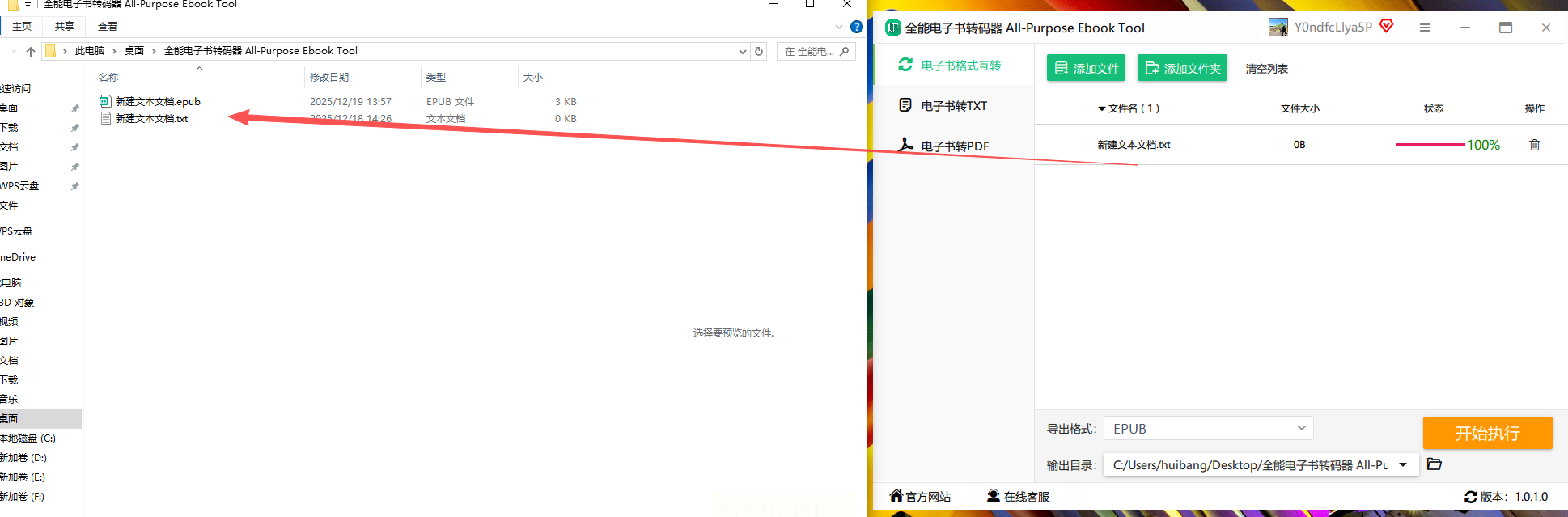Expand the Explorer ribbon chevron

(x=839, y=27)
